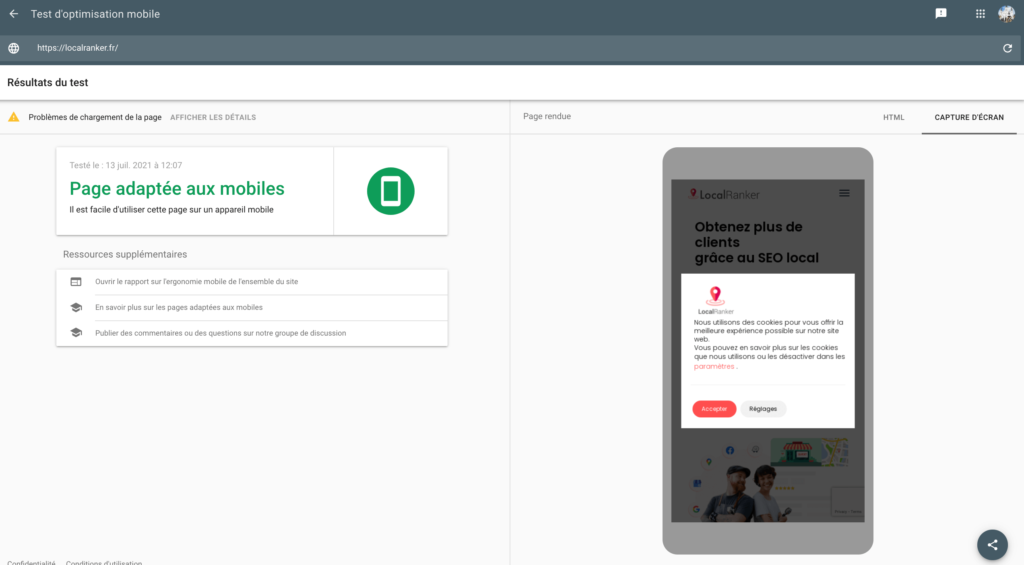Open the discussion group link for comments
Image resolution: width=1024 pixels, height=565 pixels.
[x=221, y=333]
